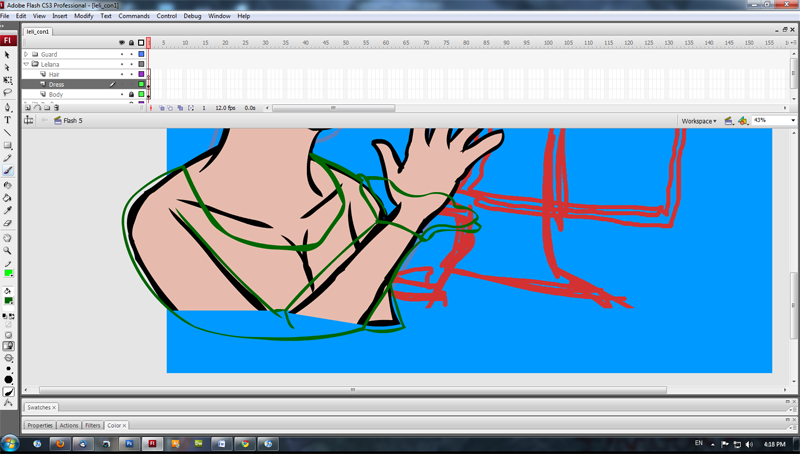Image resolution: width=800 pixels, height=454 pixels.
Task: Pick the Eraser tool
Action: click(x=8, y=224)
